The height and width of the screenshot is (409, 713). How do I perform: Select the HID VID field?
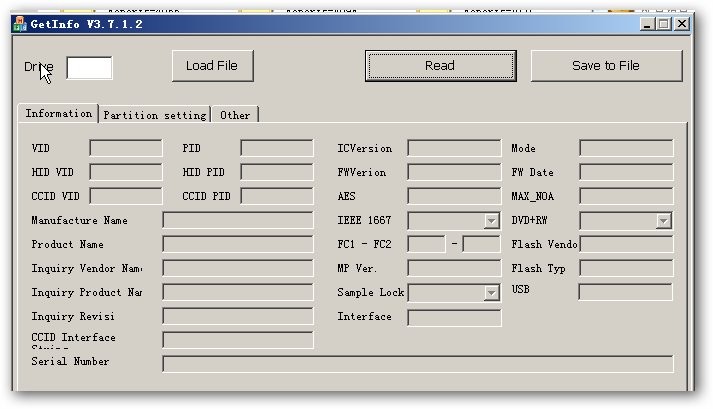point(126,172)
